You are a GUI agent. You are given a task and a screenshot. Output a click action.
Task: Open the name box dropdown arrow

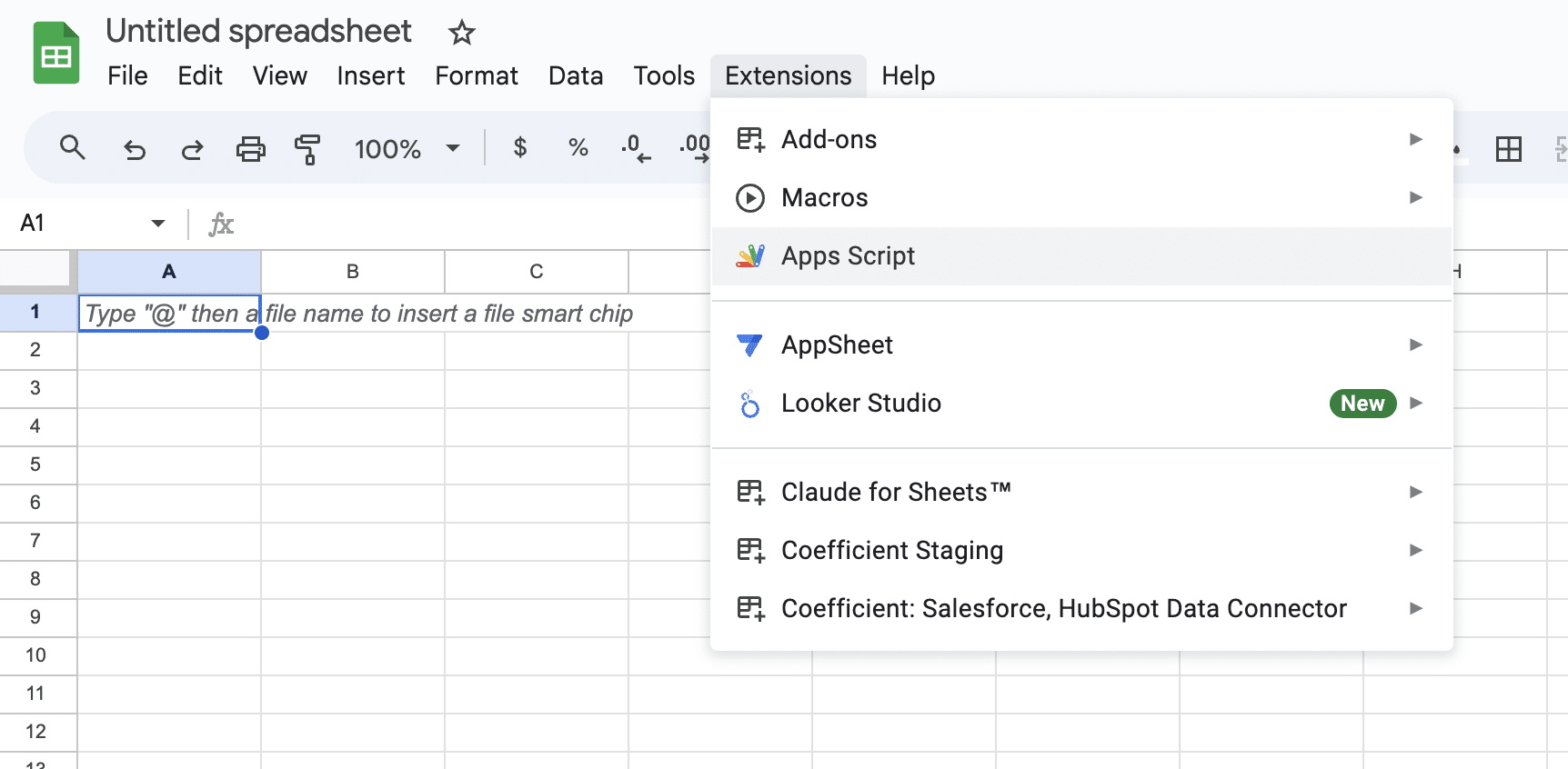pyautogui.click(x=158, y=224)
